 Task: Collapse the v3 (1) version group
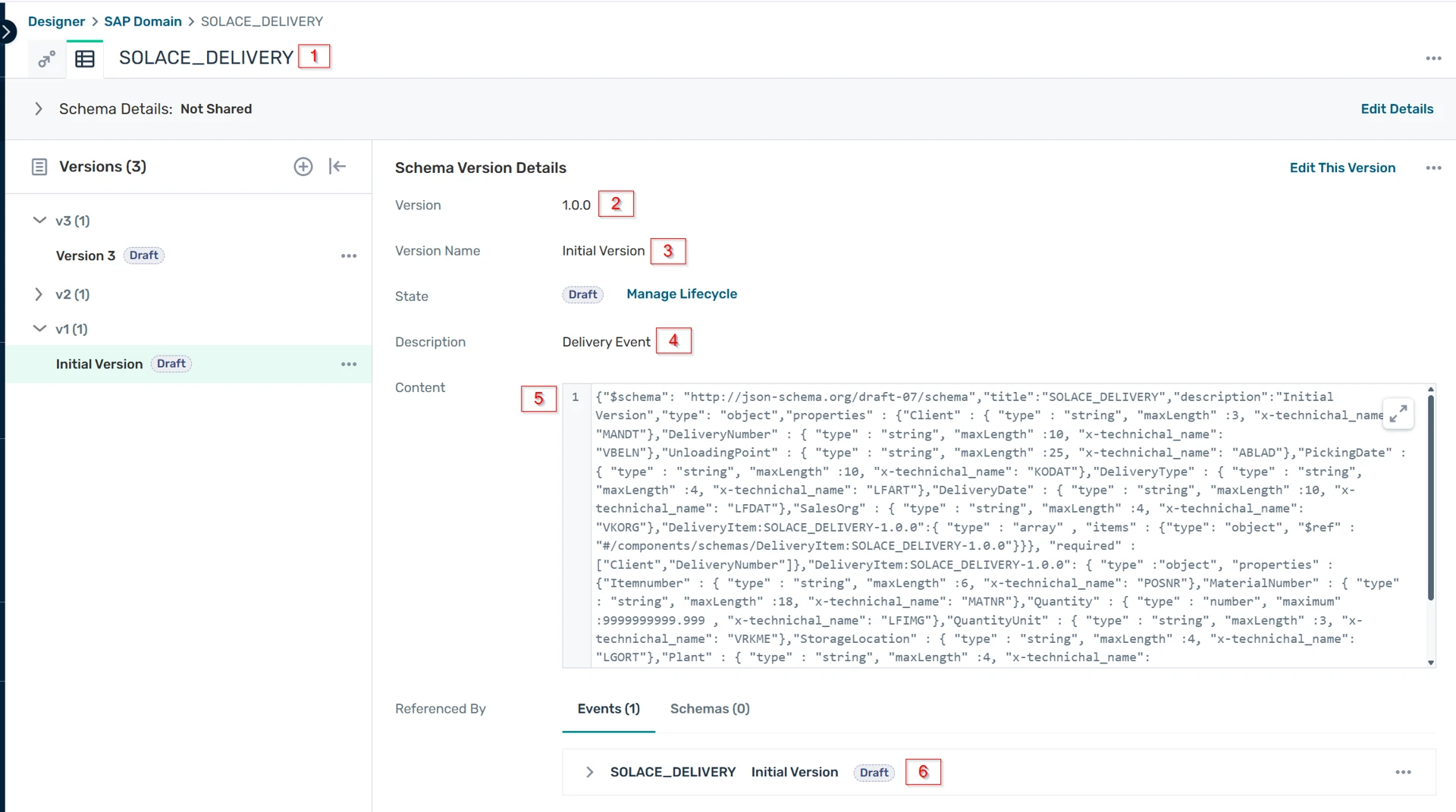click(x=39, y=221)
